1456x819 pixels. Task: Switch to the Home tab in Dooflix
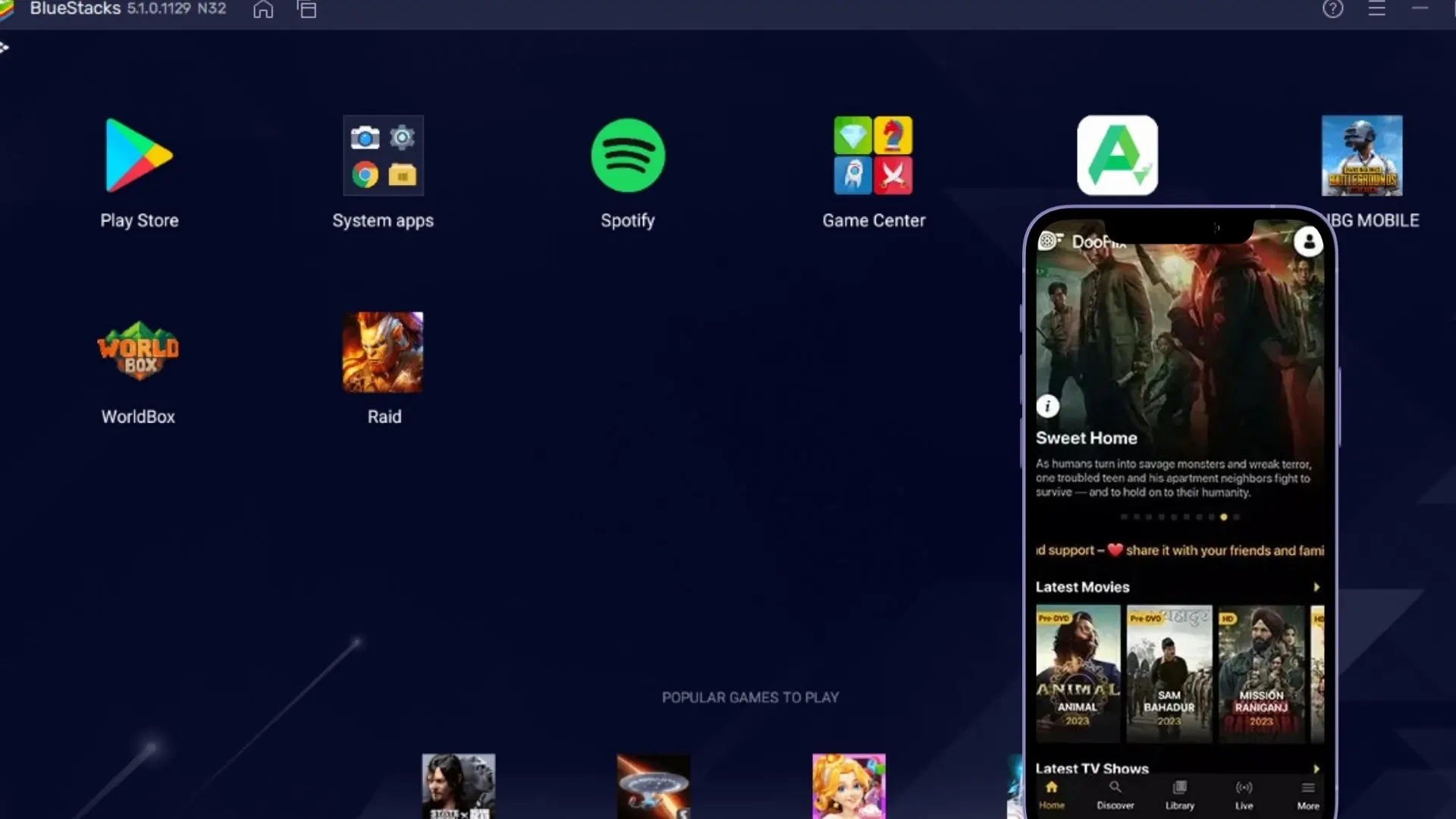pyautogui.click(x=1052, y=795)
